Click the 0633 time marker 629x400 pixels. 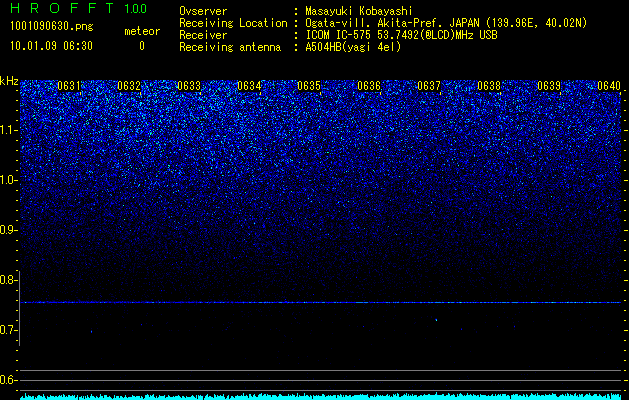click(189, 86)
